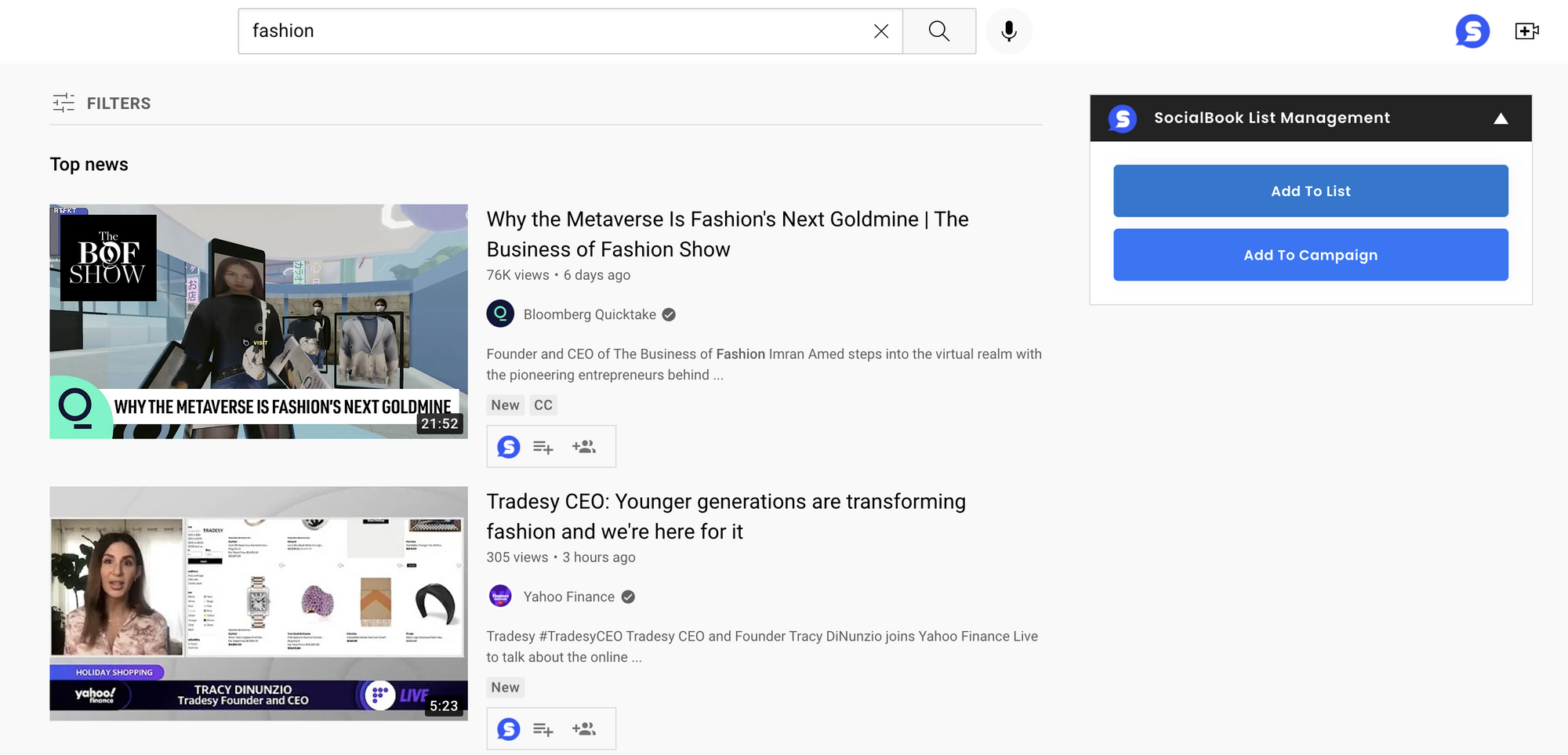Visit the Yahoo Finance channel name
Screen dimensions: 1568x755
[x=569, y=597]
